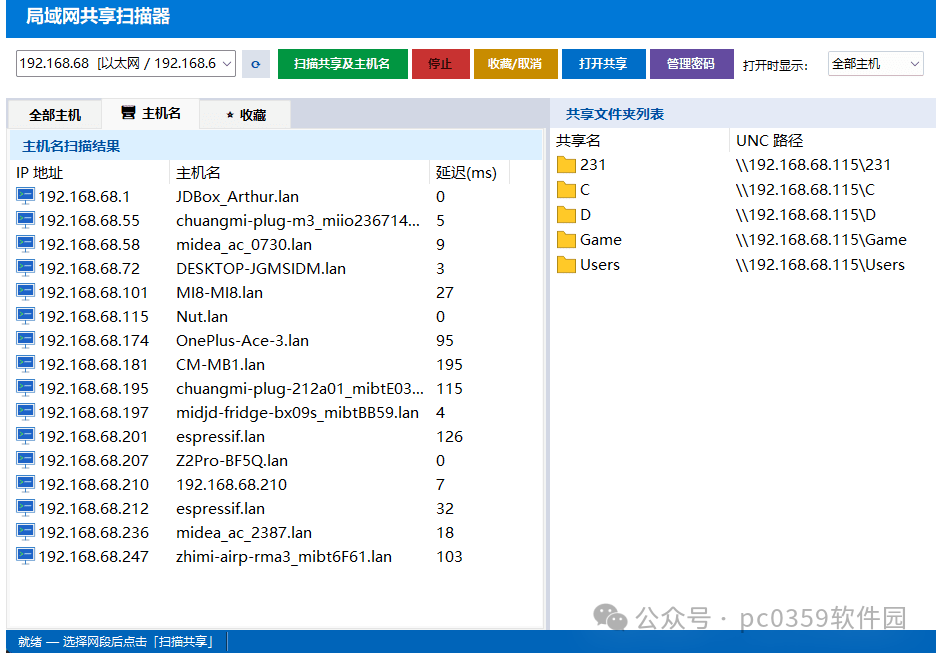Open the 收藏 tab
Image resolution: width=936 pixels, height=655 pixels.
pyautogui.click(x=246, y=115)
